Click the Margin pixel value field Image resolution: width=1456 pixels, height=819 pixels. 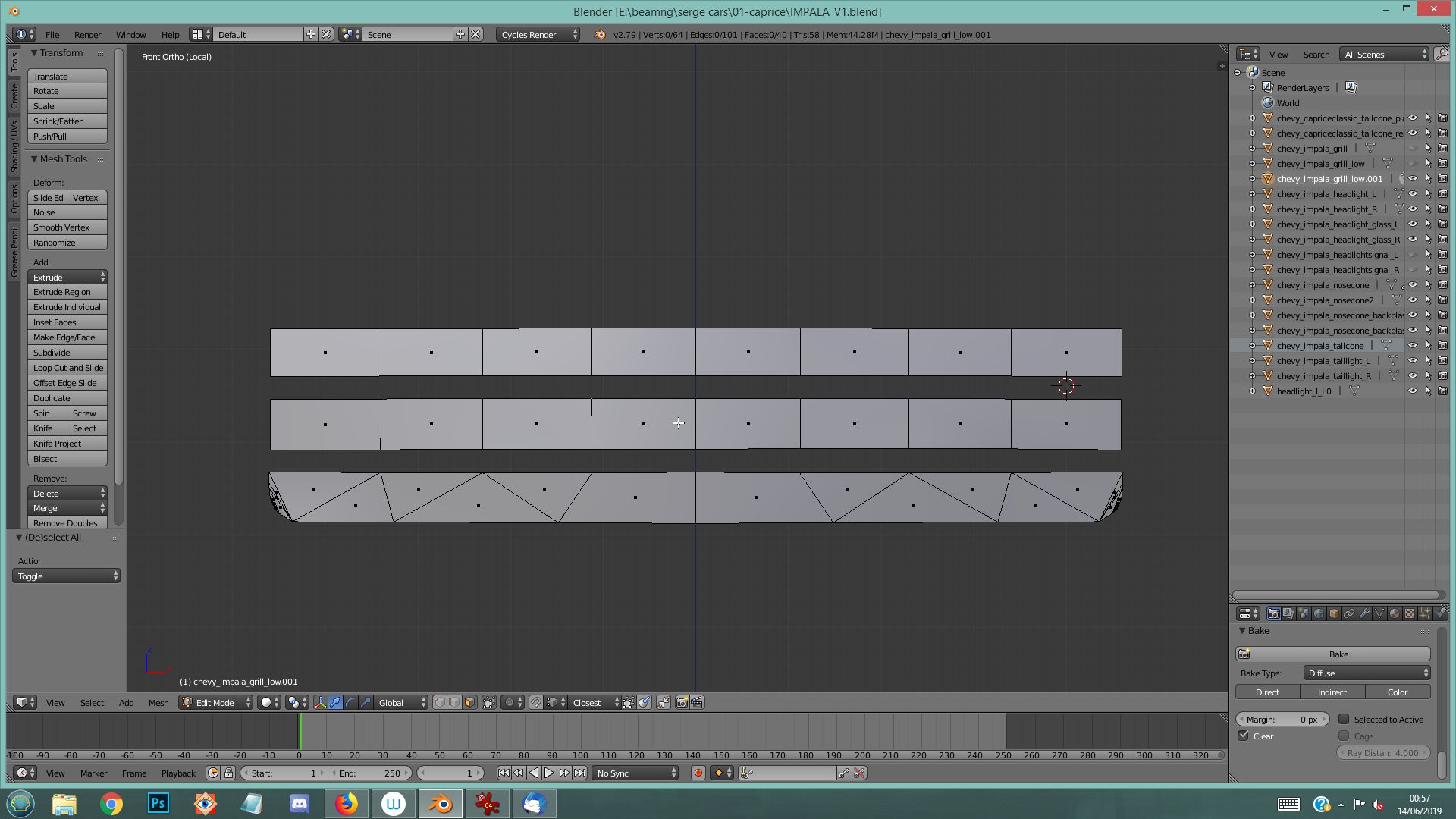pos(1282,719)
